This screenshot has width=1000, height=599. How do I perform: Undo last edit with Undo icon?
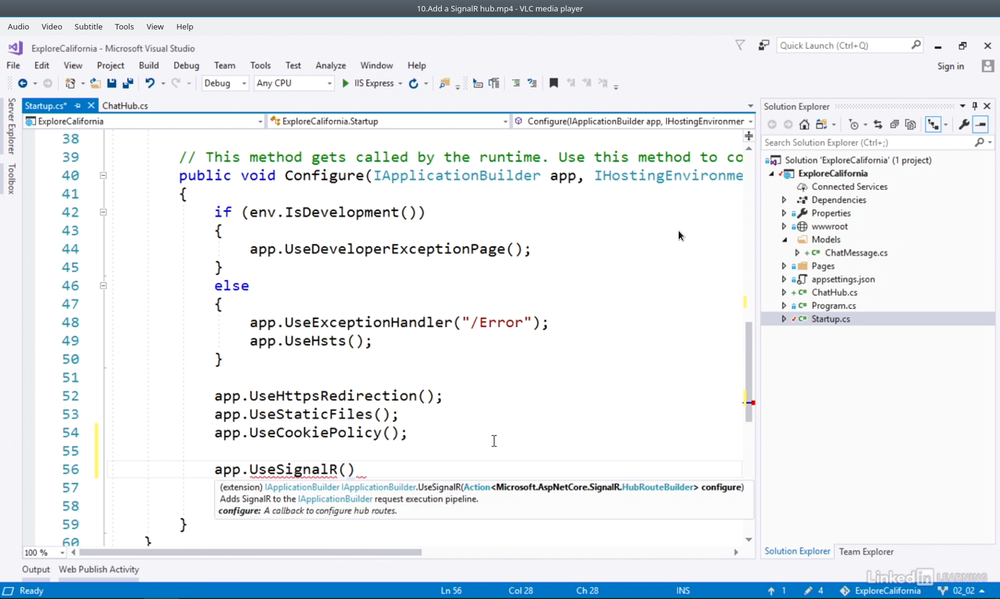[150, 84]
